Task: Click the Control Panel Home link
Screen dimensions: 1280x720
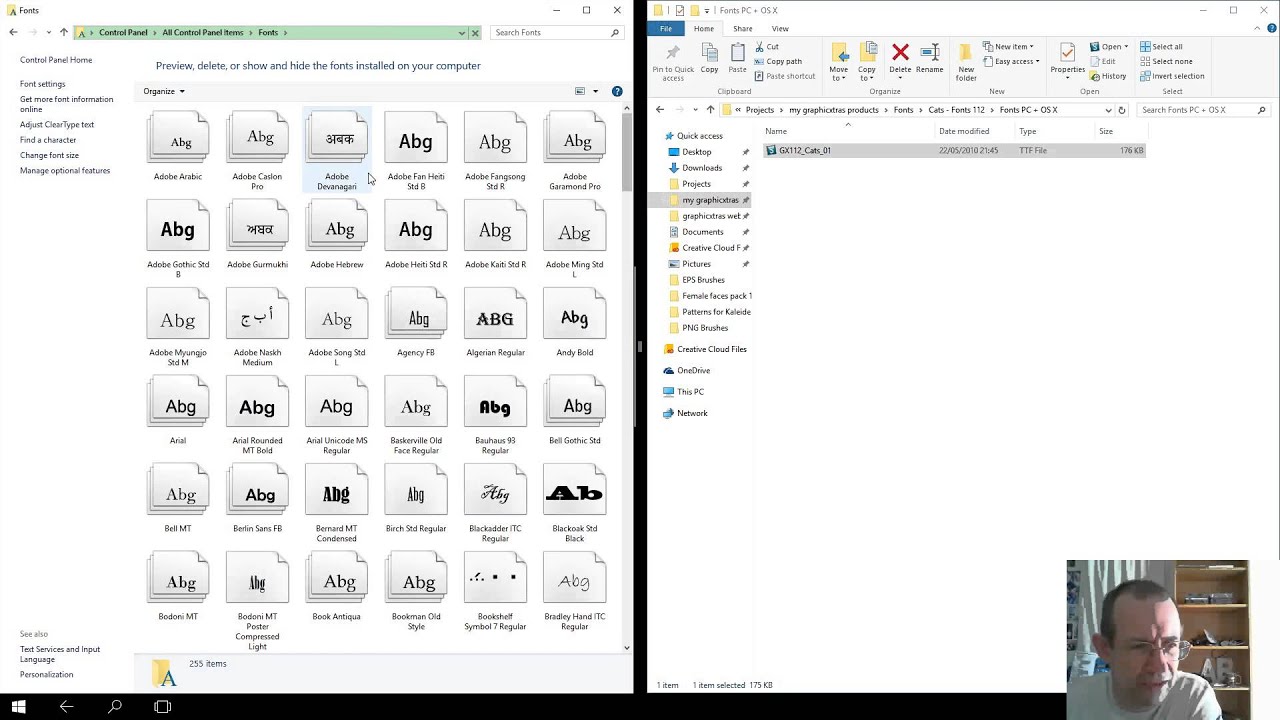Action: [56, 60]
